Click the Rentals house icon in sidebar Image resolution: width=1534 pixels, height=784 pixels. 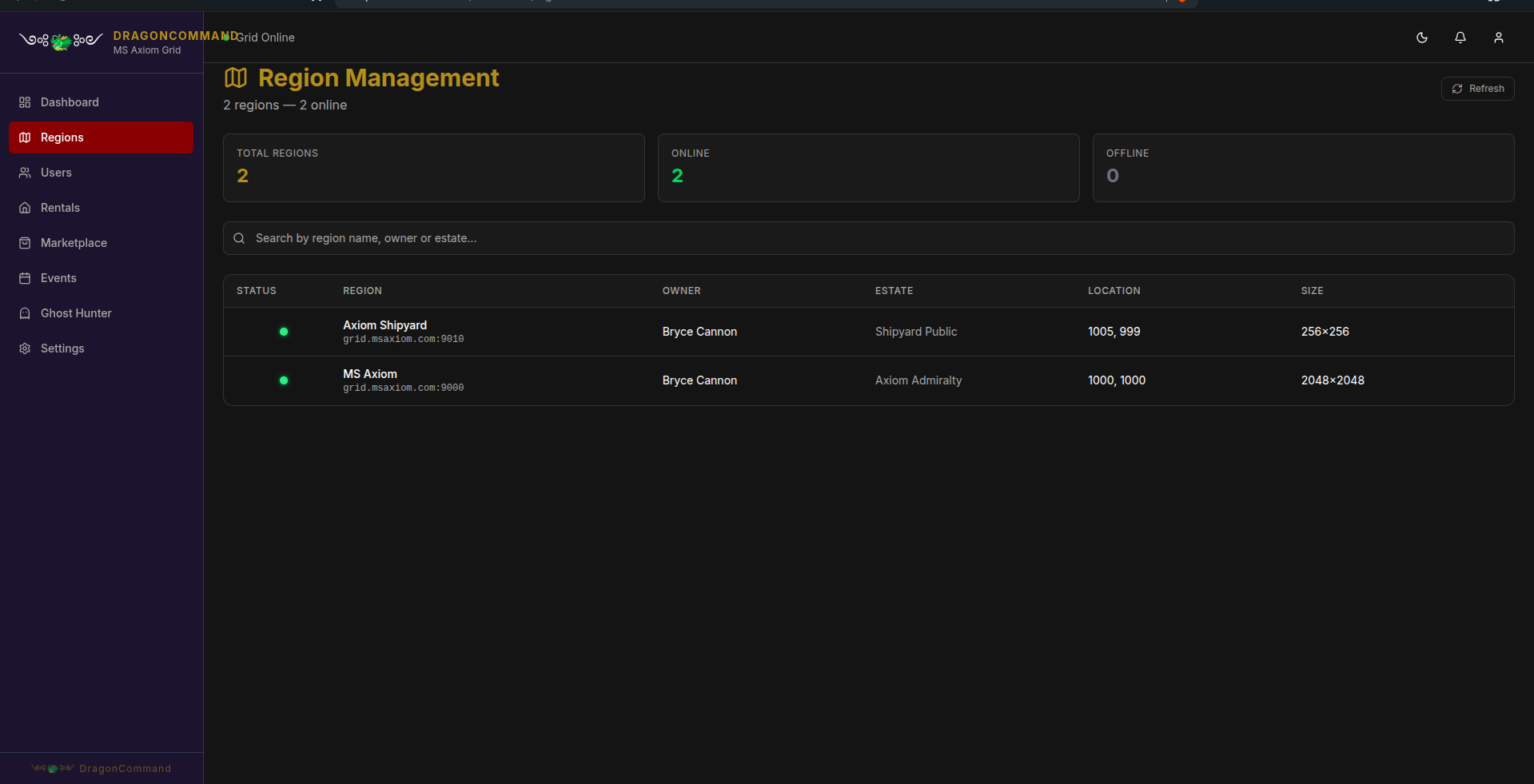(x=25, y=208)
